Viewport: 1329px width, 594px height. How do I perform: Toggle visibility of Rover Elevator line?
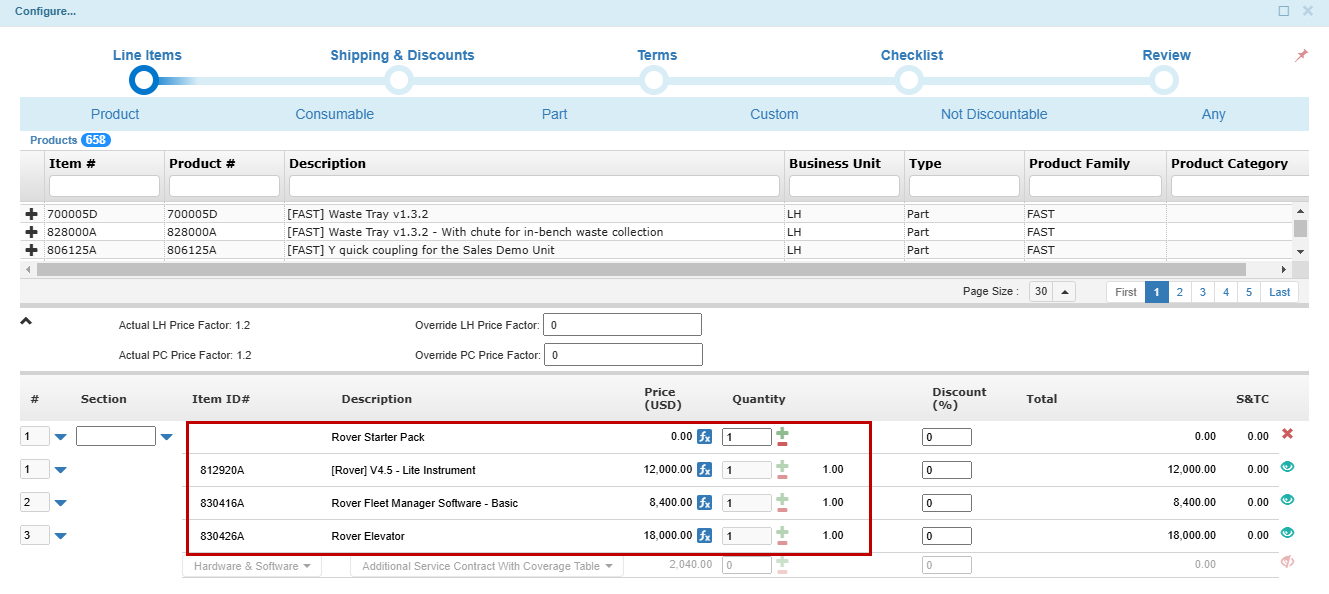tap(1288, 533)
